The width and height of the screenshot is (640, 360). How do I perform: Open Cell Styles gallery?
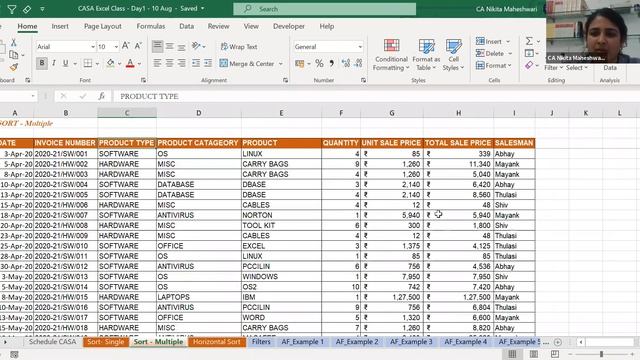[453, 55]
